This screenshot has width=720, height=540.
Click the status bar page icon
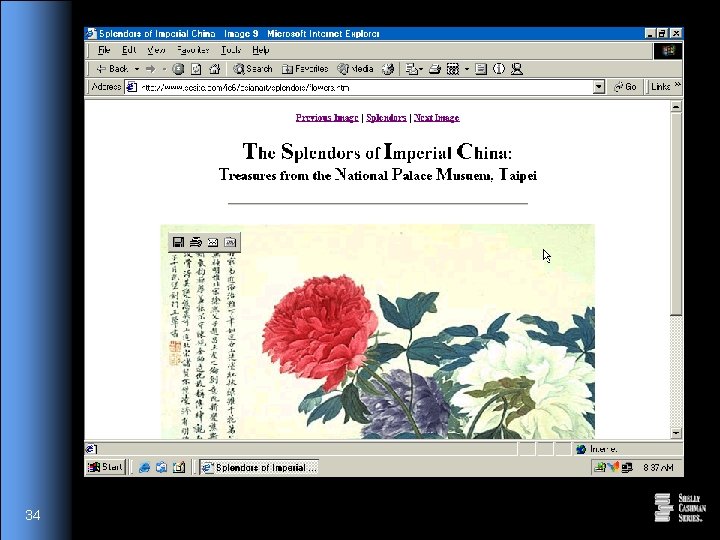(91, 449)
